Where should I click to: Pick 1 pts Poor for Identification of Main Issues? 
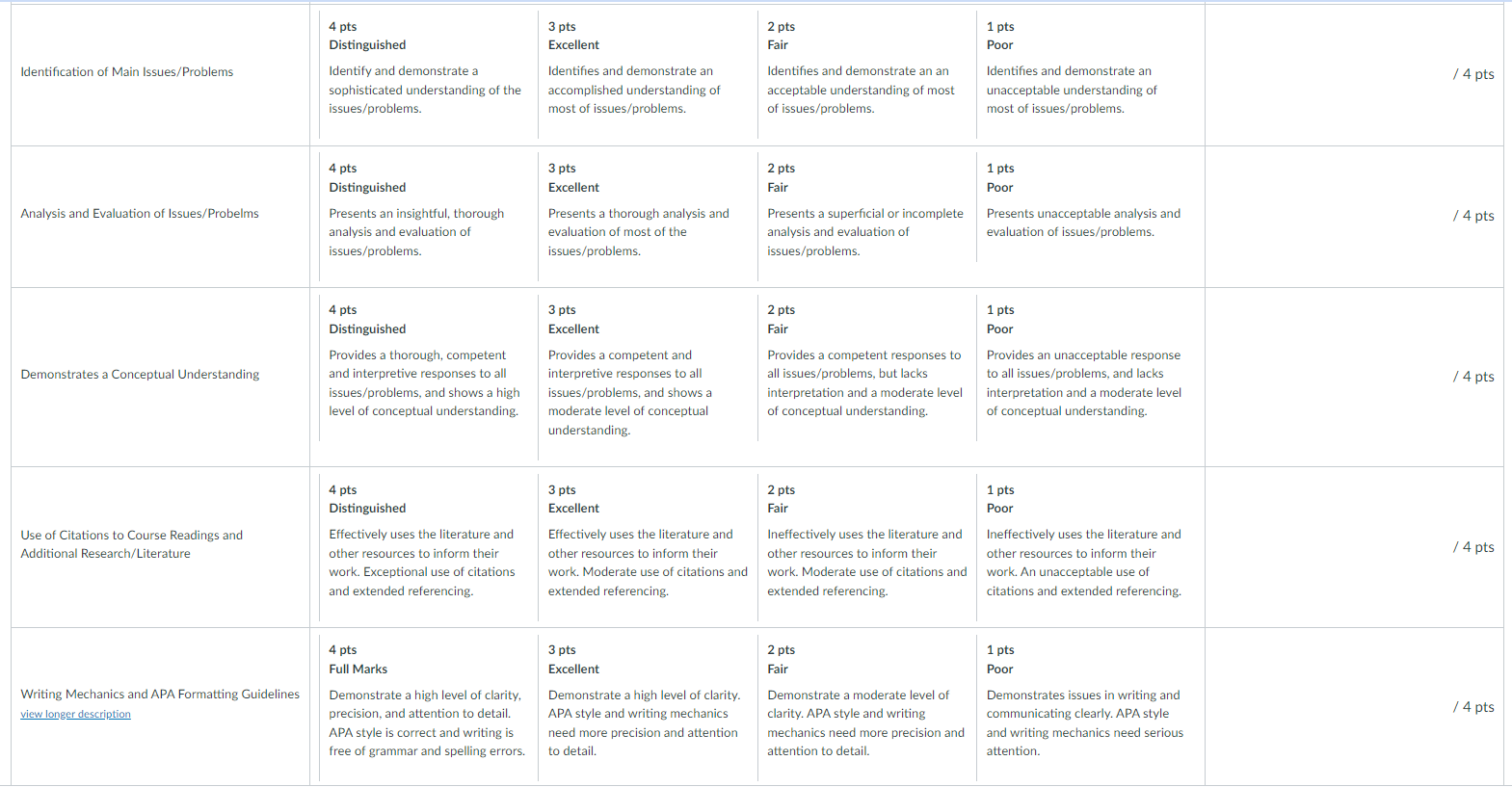tap(1091, 75)
